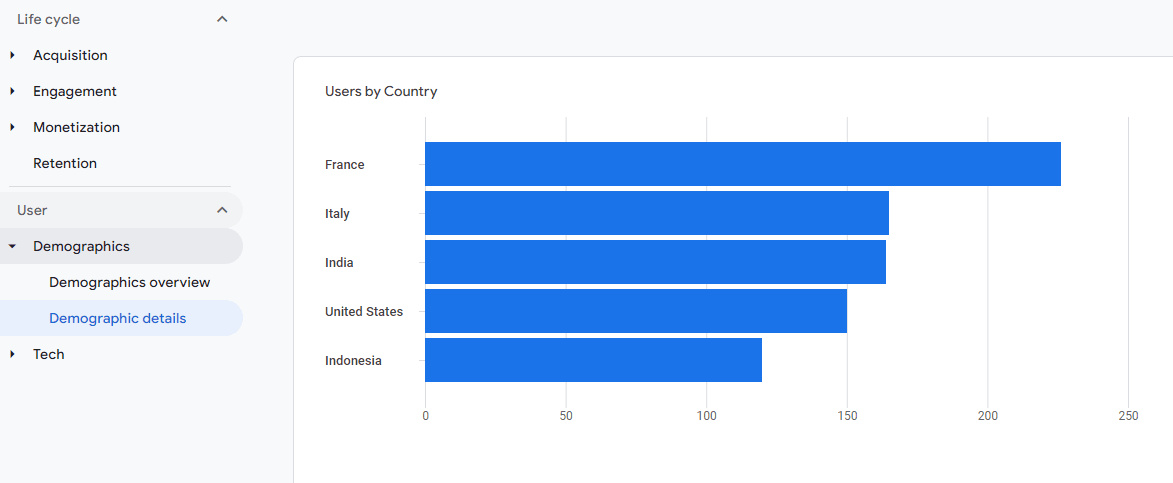Expand the Acquisition arrow
The image size is (1173, 483).
(x=12, y=55)
